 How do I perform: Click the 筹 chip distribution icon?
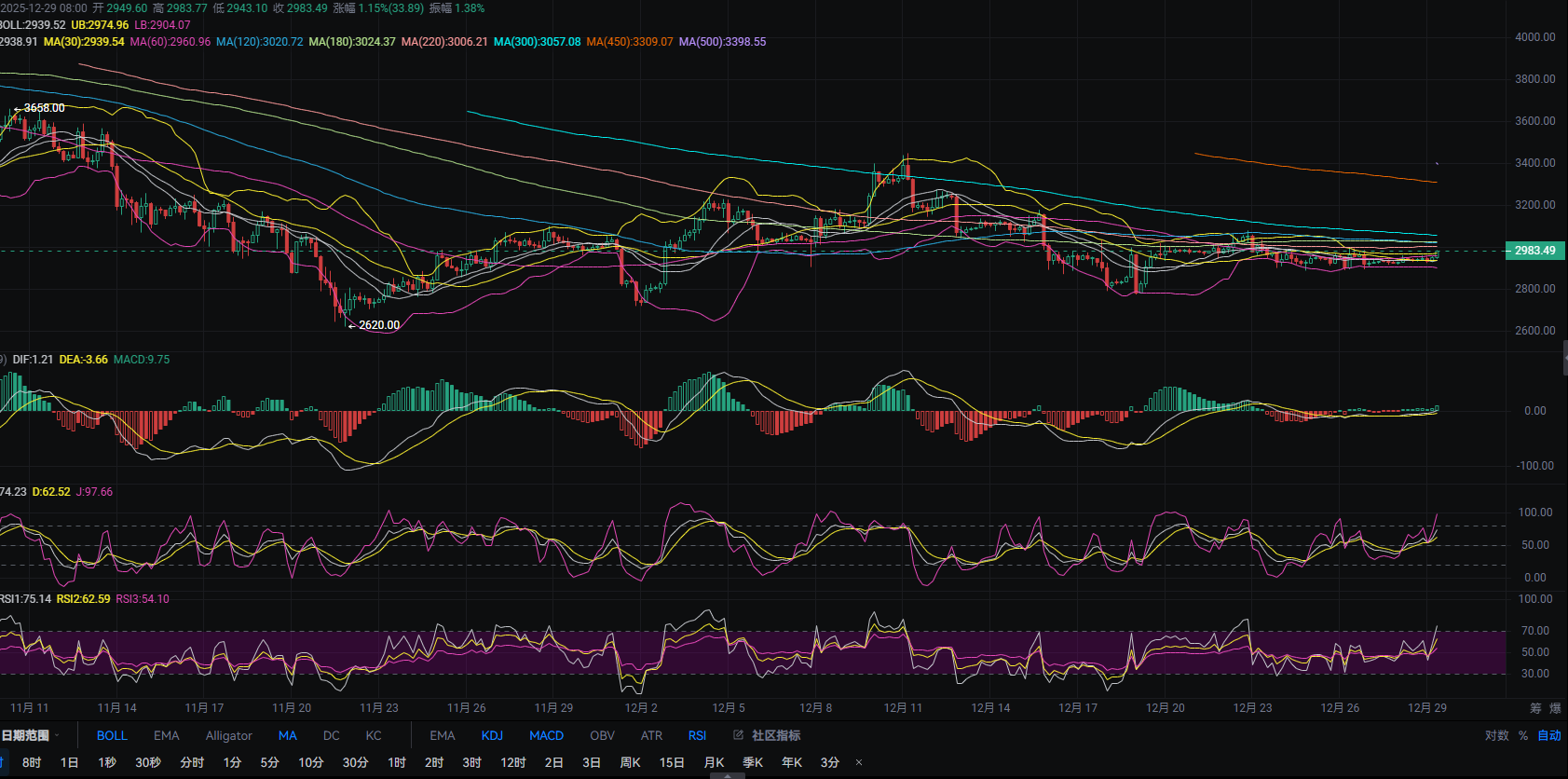click(x=1535, y=708)
